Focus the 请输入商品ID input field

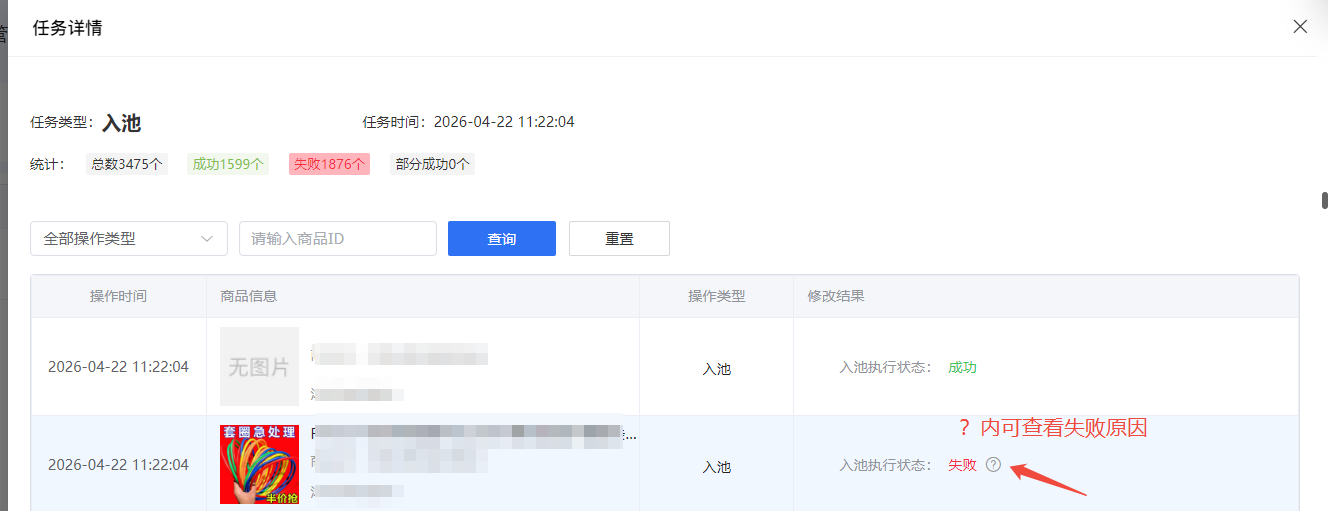tap(337, 239)
